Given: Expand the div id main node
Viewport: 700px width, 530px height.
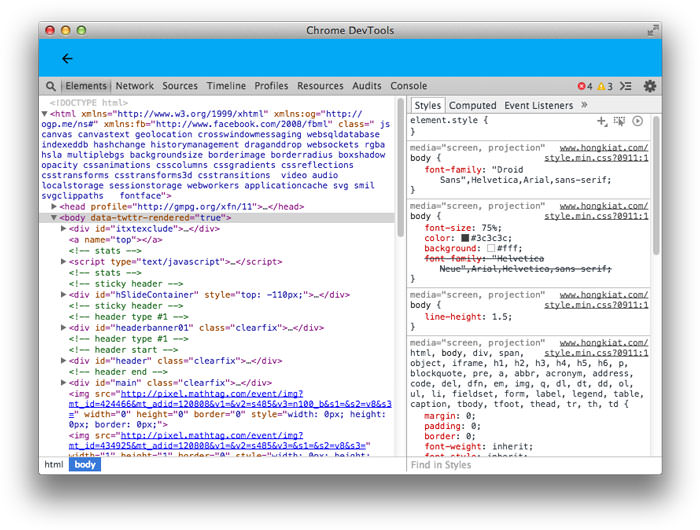Looking at the screenshot, I should pyautogui.click(x=63, y=382).
